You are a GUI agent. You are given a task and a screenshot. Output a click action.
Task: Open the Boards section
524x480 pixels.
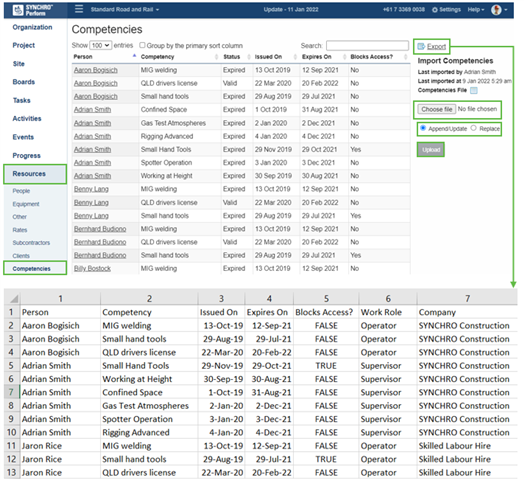pos(23,82)
